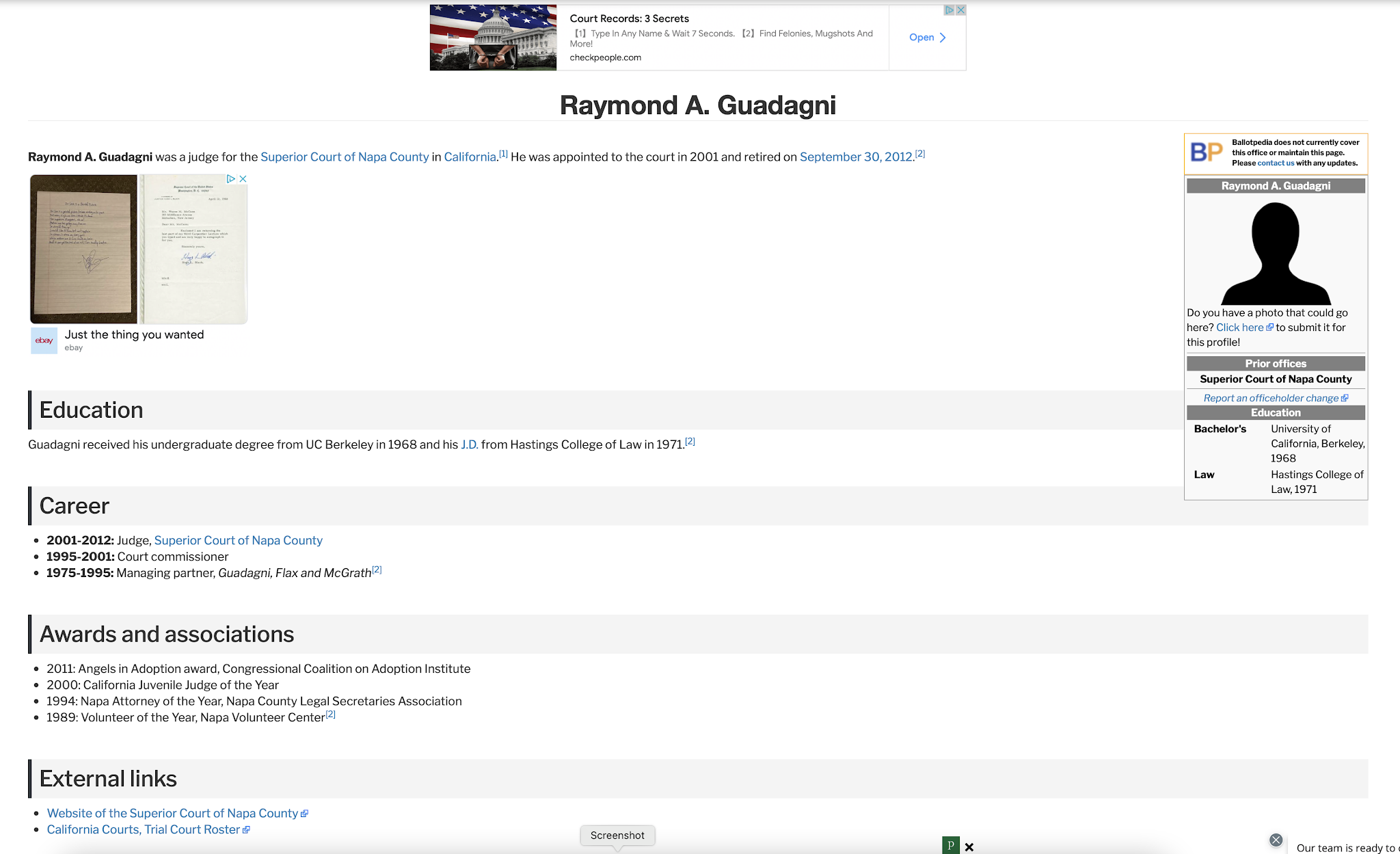Click the J.D. link in Education
This screenshot has height=854, width=1400.
469,445
